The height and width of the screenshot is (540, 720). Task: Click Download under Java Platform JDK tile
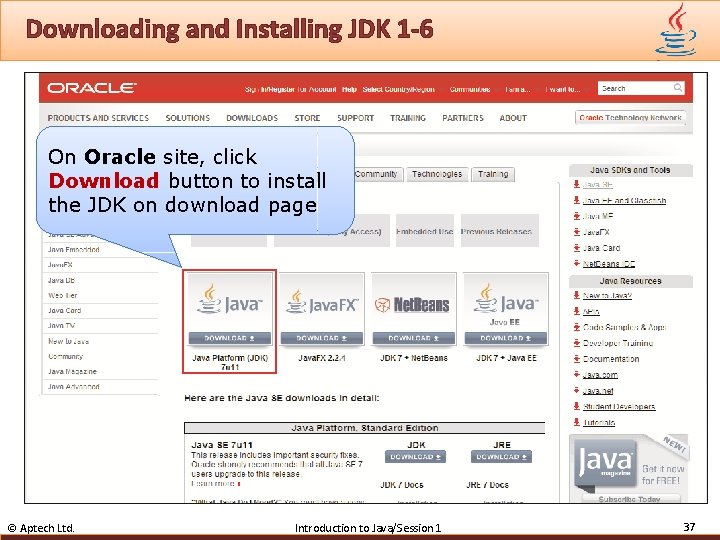(x=230, y=338)
